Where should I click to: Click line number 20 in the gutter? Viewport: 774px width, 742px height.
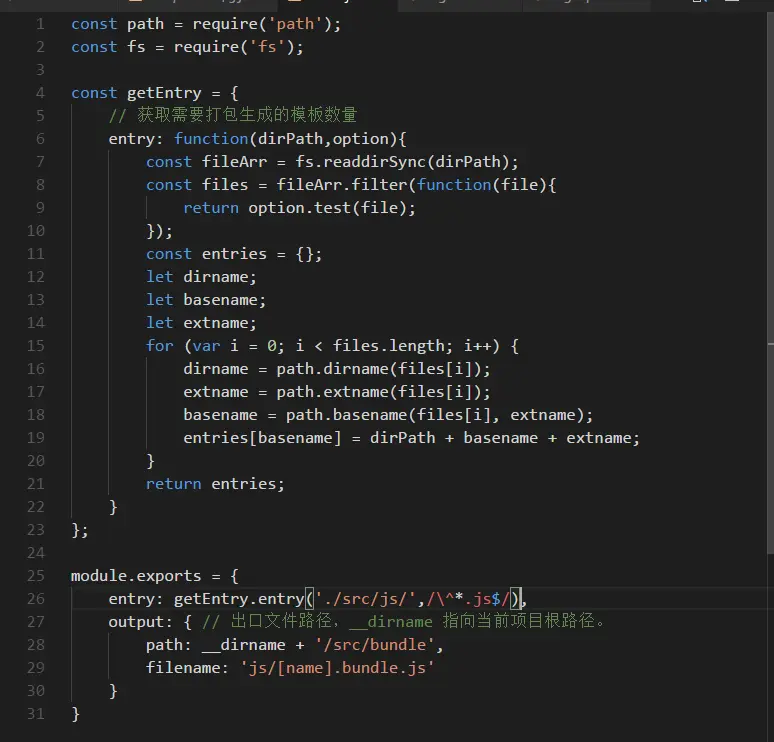[x=36, y=461]
